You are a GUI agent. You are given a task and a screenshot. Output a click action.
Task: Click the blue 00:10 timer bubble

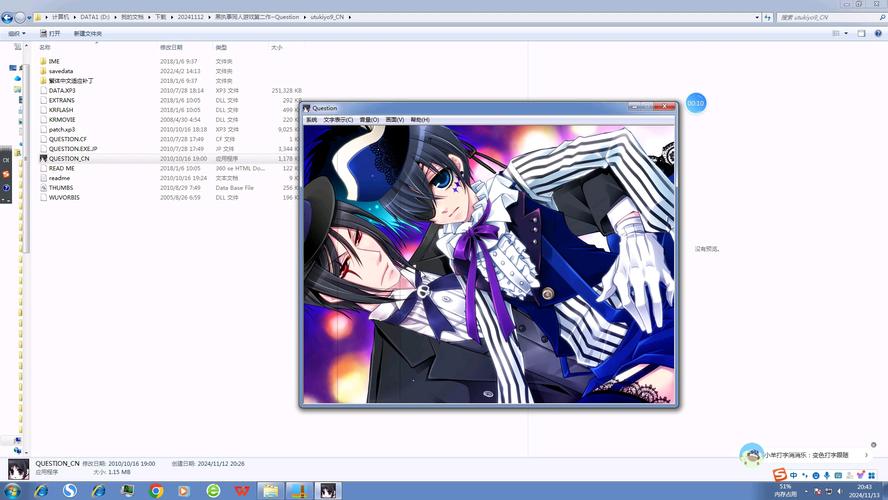click(x=695, y=103)
